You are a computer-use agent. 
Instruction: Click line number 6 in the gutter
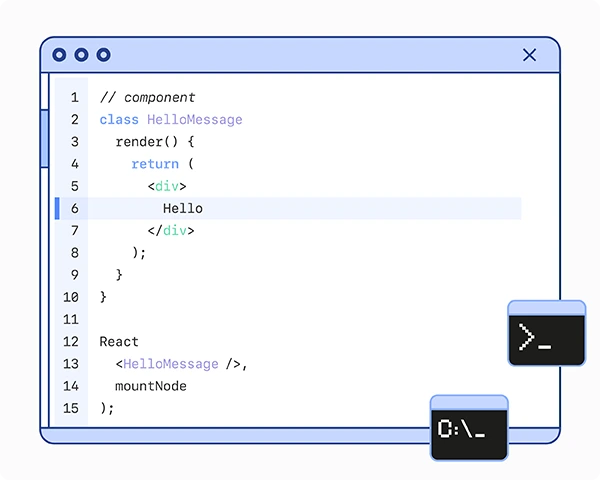point(75,209)
